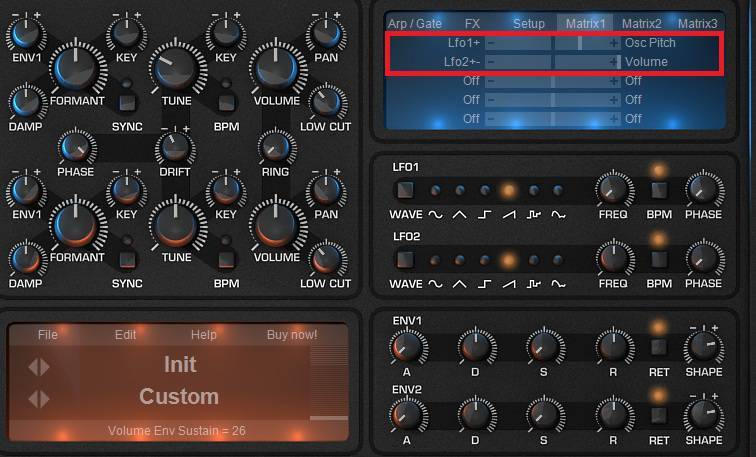The width and height of the screenshot is (756, 457).
Task: Click the LFO2 WAVE selector button
Action: pos(405,260)
